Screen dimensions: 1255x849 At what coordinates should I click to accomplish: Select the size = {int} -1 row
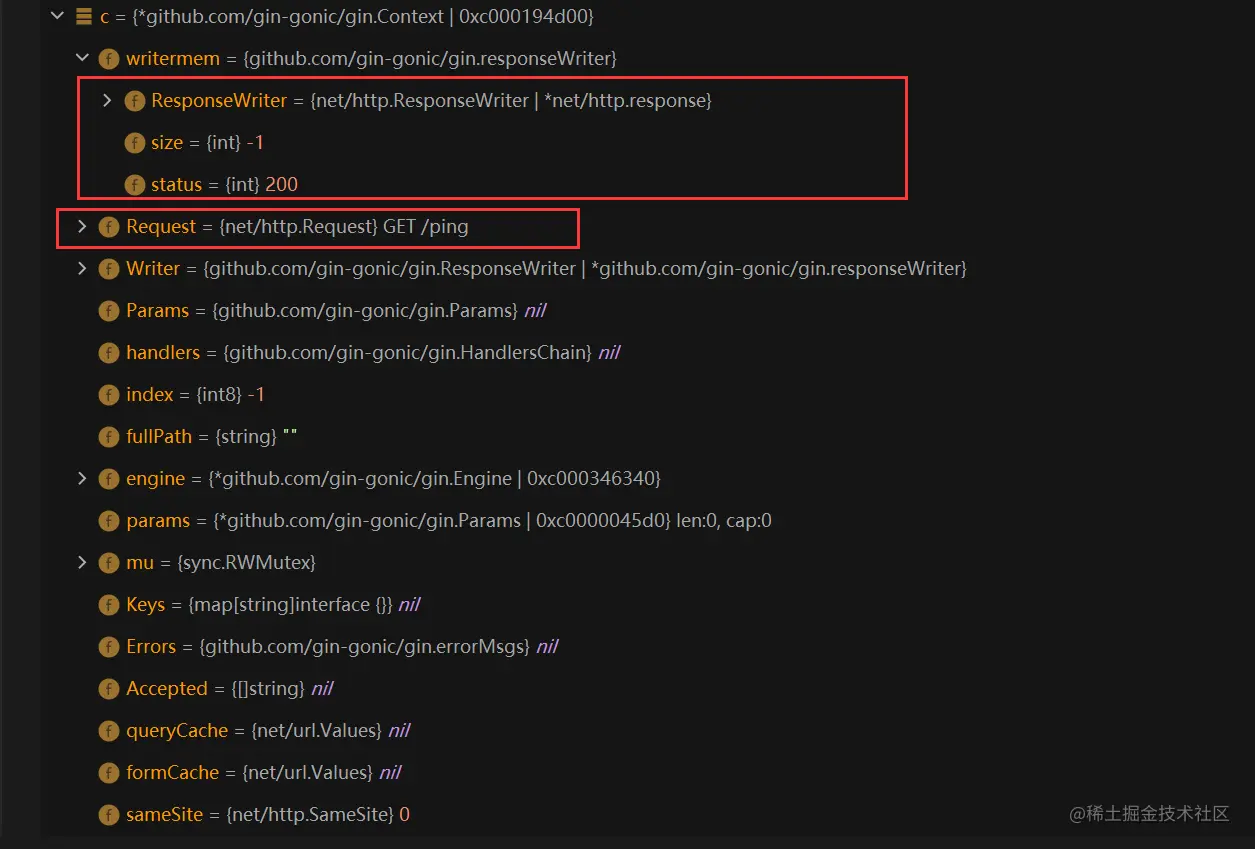[194, 143]
